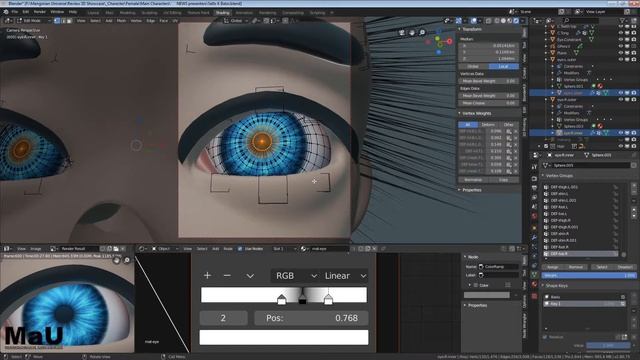
Task: Click the Assign vertex group button
Action: point(553,267)
